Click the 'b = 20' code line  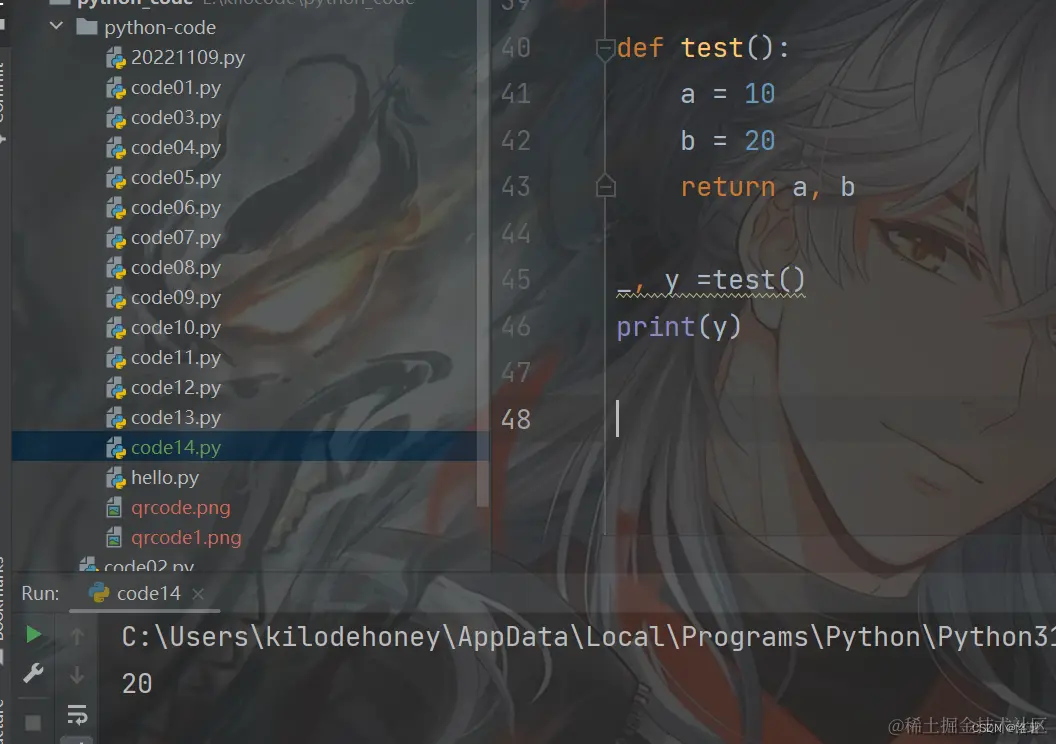[727, 141]
